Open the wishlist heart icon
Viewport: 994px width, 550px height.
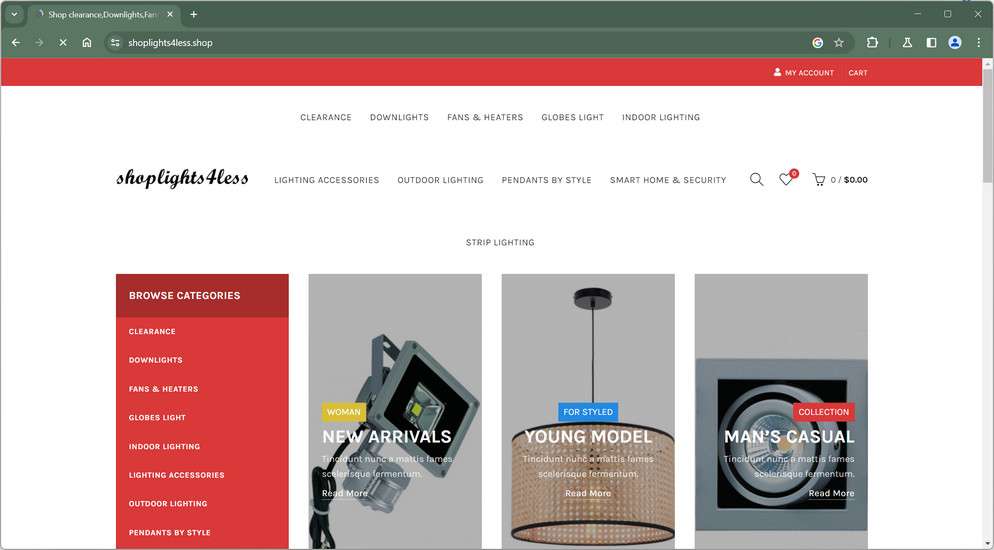786,180
